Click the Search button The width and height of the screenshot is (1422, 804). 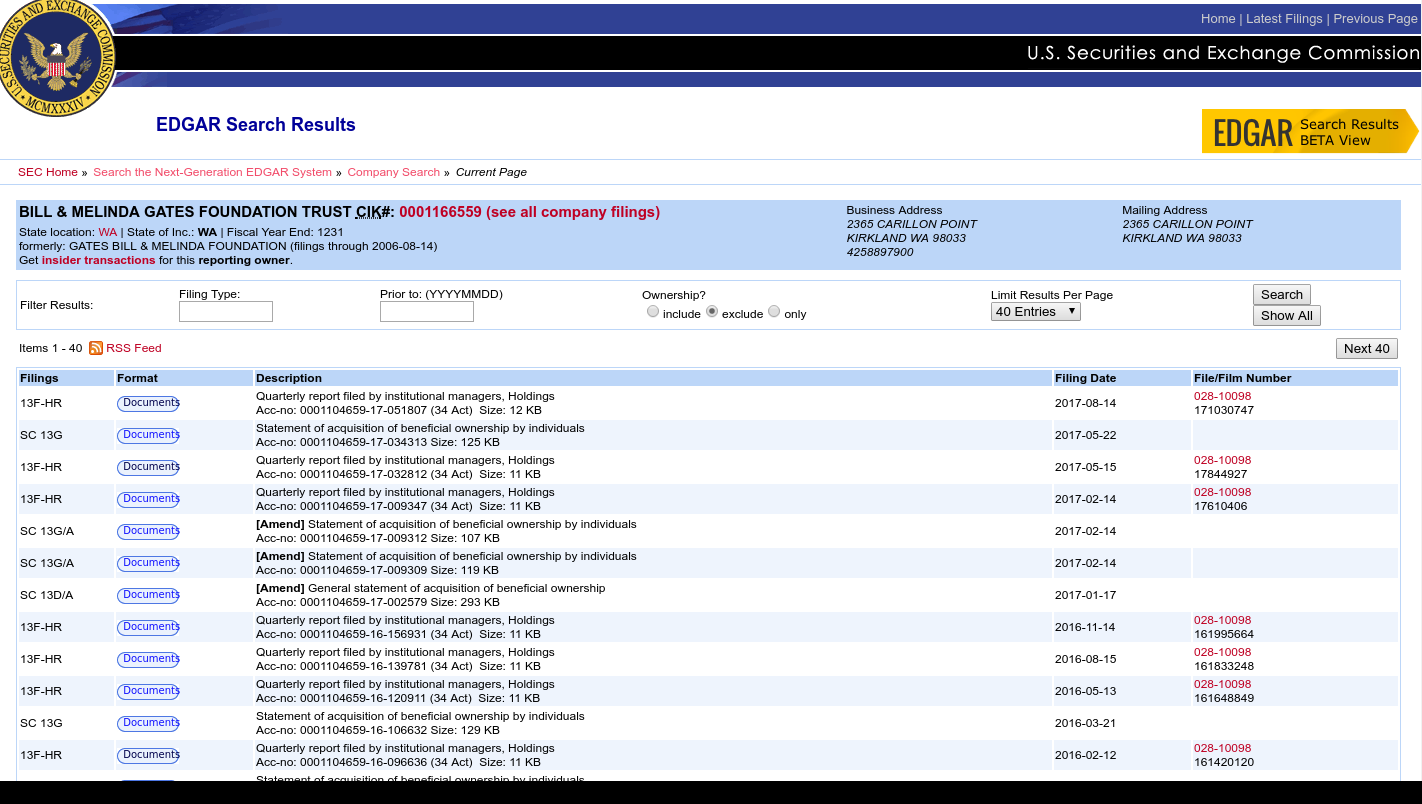(x=1282, y=295)
